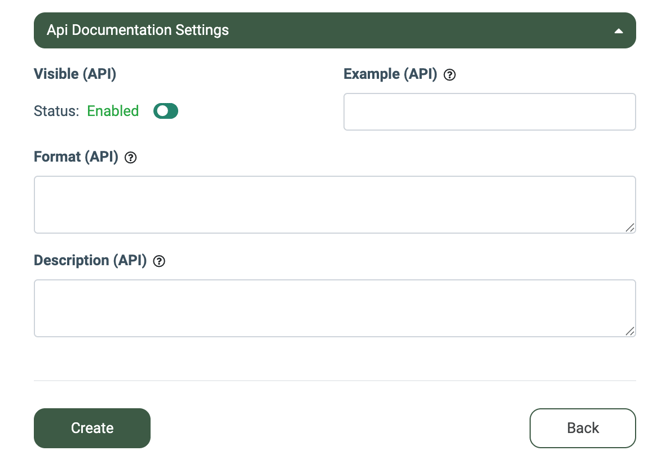The width and height of the screenshot is (670, 473).
Task: Click the Api Documentation Settings header title
Action: 138,30
